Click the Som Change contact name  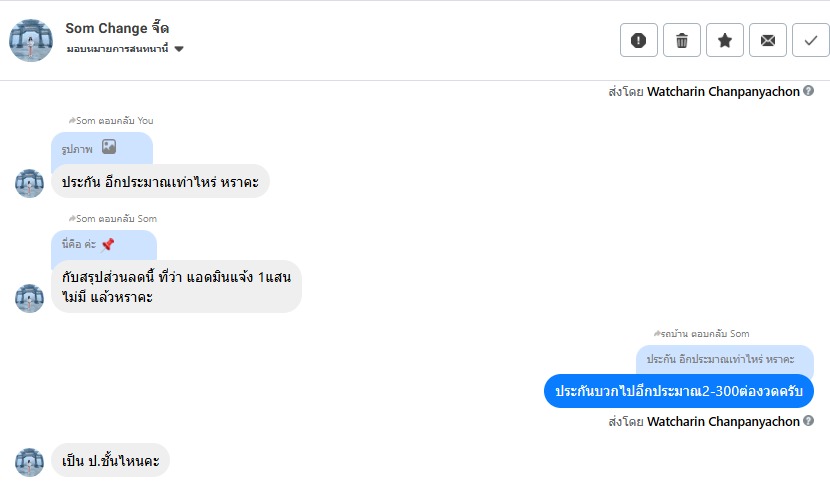coord(117,28)
